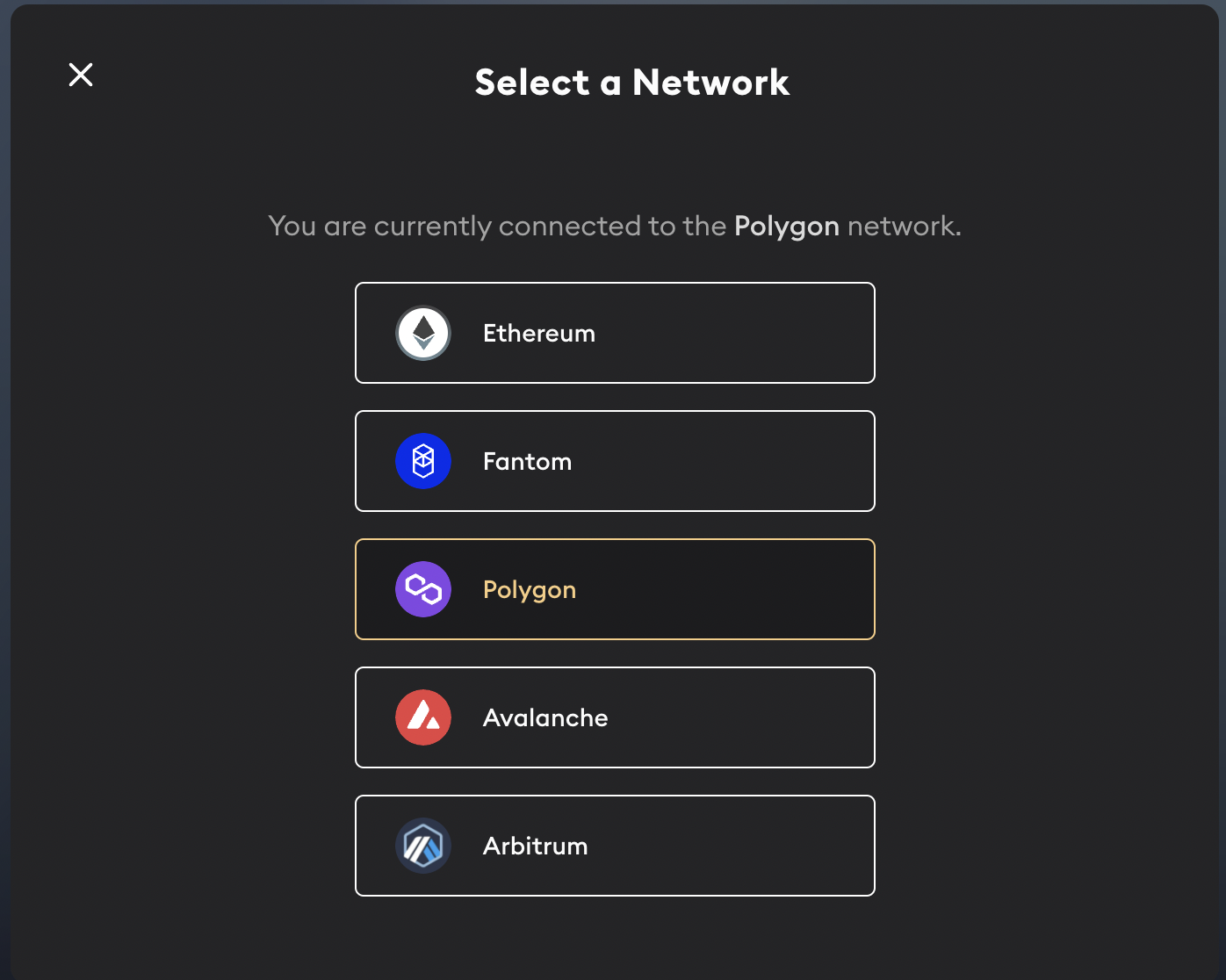
Task: Close the Select a Network dialog
Action: pyautogui.click(x=81, y=75)
